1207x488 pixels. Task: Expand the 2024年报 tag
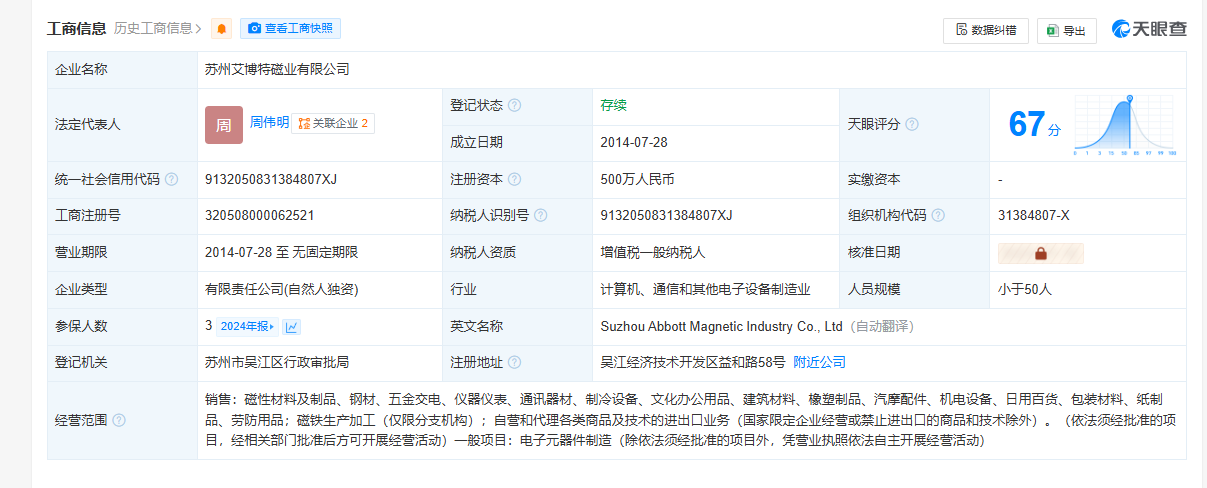(x=247, y=326)
